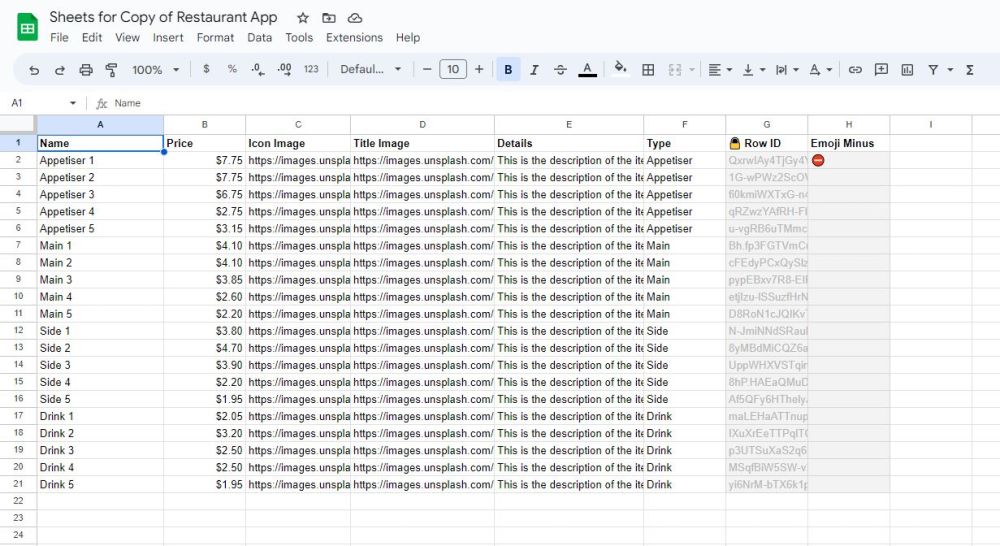The width and height of the screenshot is (1000, 546).
Task: Open vertical align dropdown
Action: pyautogui.click(x=753, y=70)
